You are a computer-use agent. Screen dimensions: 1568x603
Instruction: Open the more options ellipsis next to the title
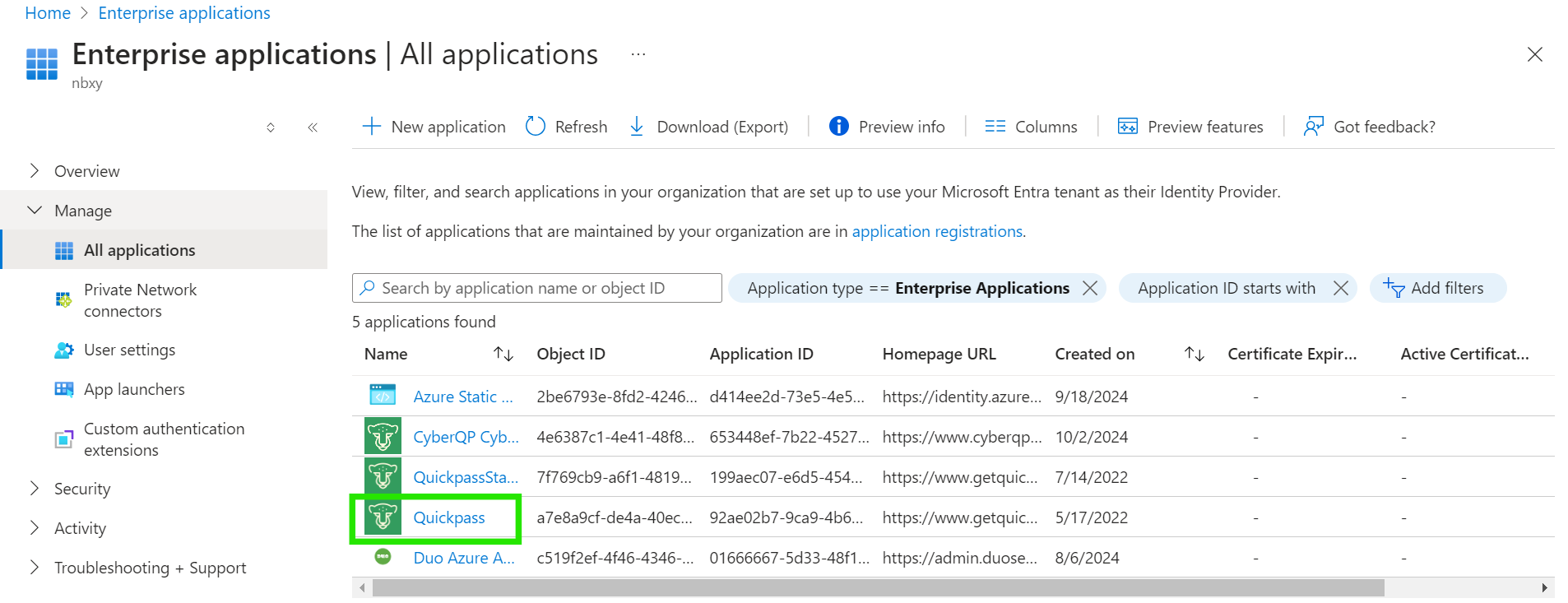coord(638,55)
